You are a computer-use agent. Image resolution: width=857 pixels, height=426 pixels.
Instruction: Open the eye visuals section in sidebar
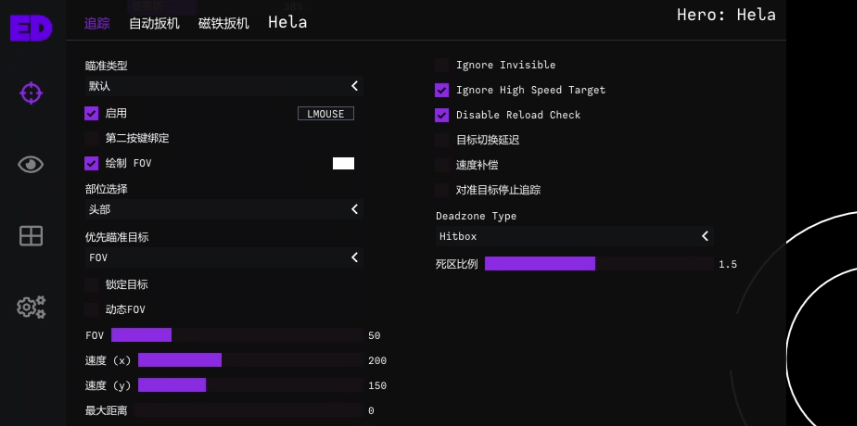click(x=31, y=165)
